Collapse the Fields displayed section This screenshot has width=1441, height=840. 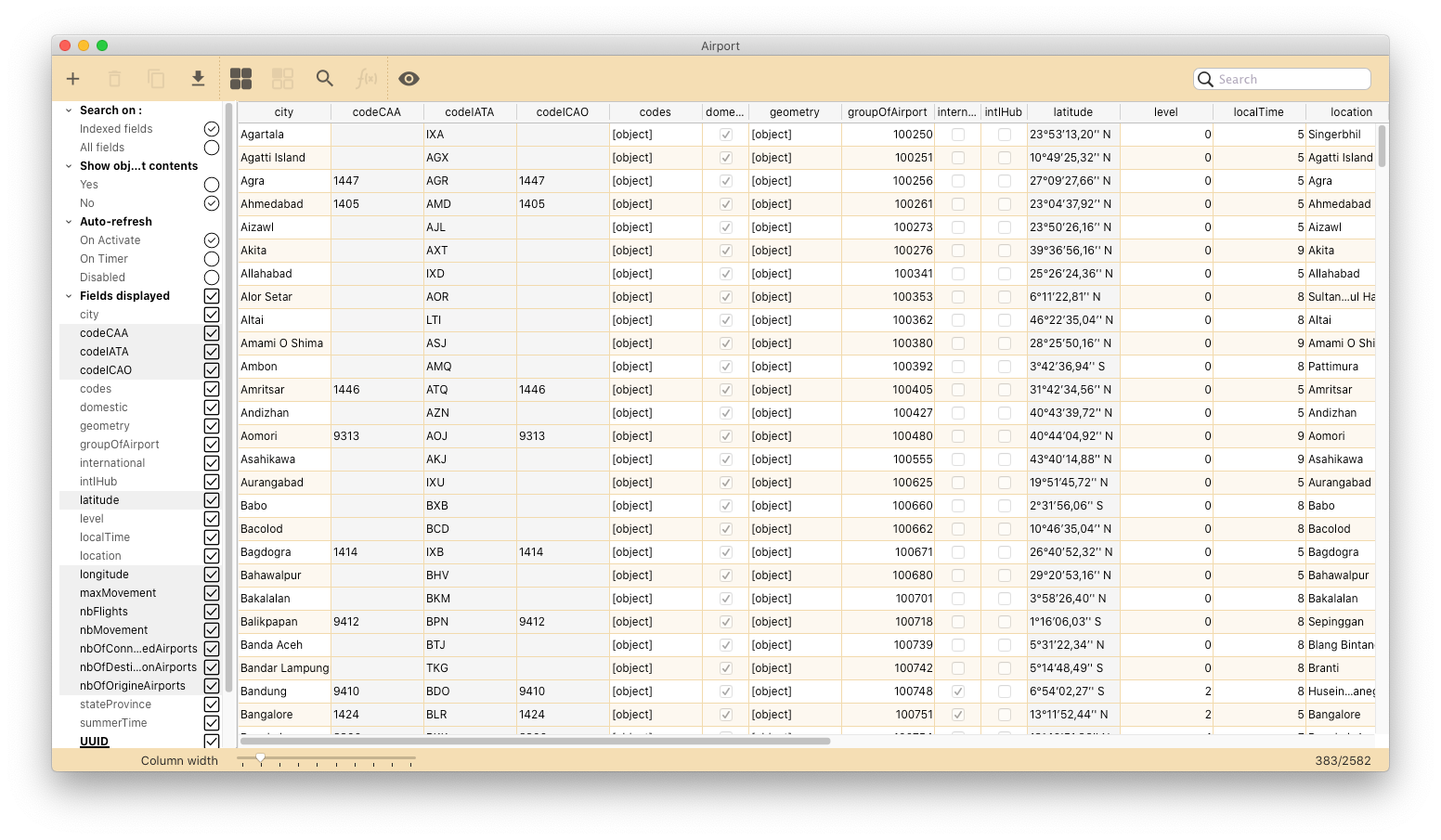click(x=68, y=296)
